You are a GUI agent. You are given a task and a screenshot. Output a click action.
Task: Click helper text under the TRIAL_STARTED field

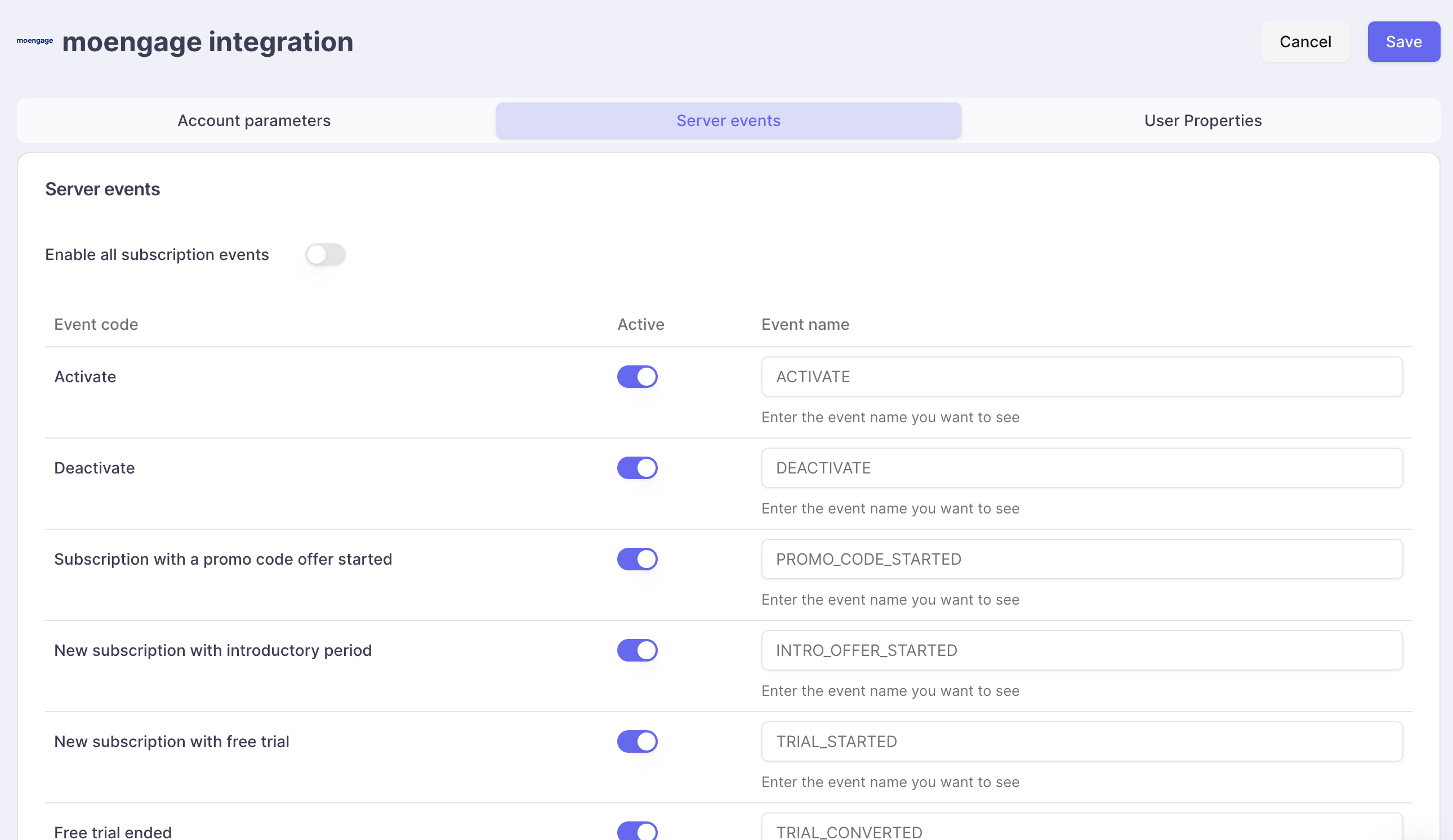pyautogui.click(x=890, y=782)
